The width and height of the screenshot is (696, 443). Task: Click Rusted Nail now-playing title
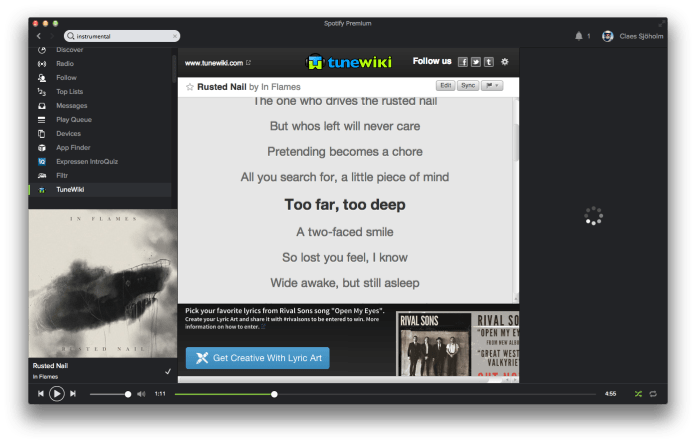tap(50, 366)
